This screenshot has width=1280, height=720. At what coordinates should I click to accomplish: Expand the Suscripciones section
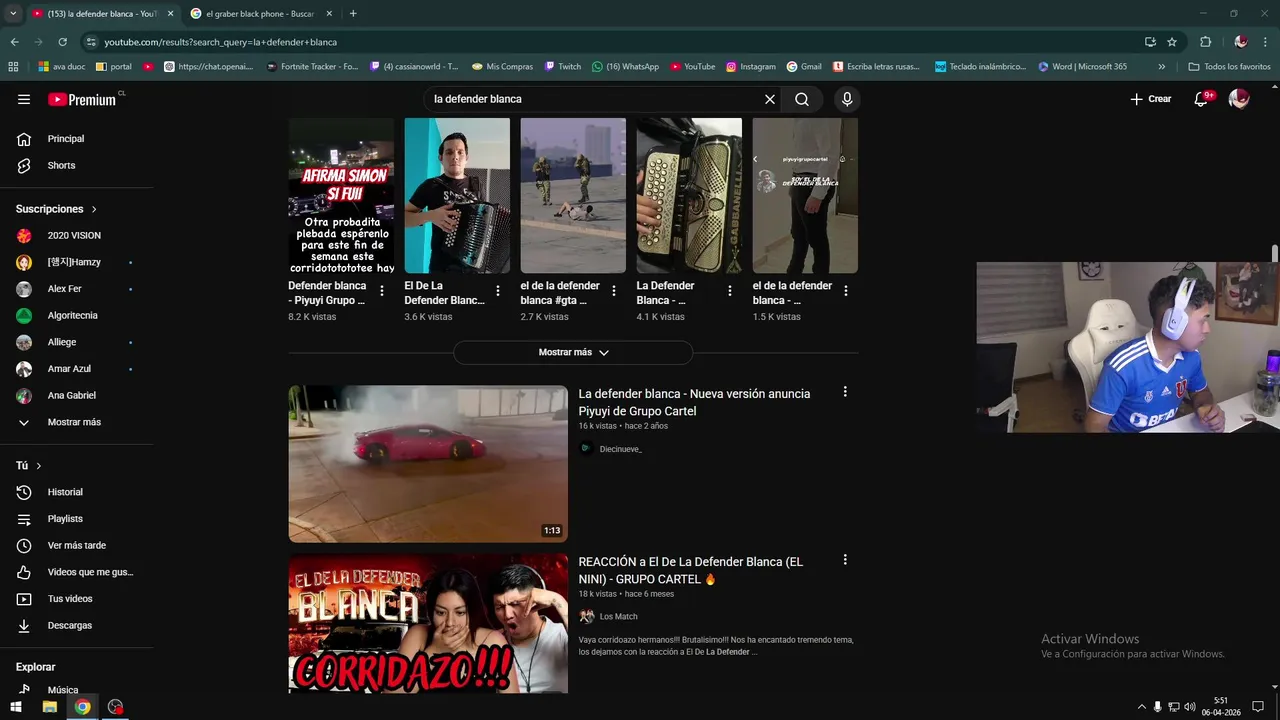pos(56,209)
